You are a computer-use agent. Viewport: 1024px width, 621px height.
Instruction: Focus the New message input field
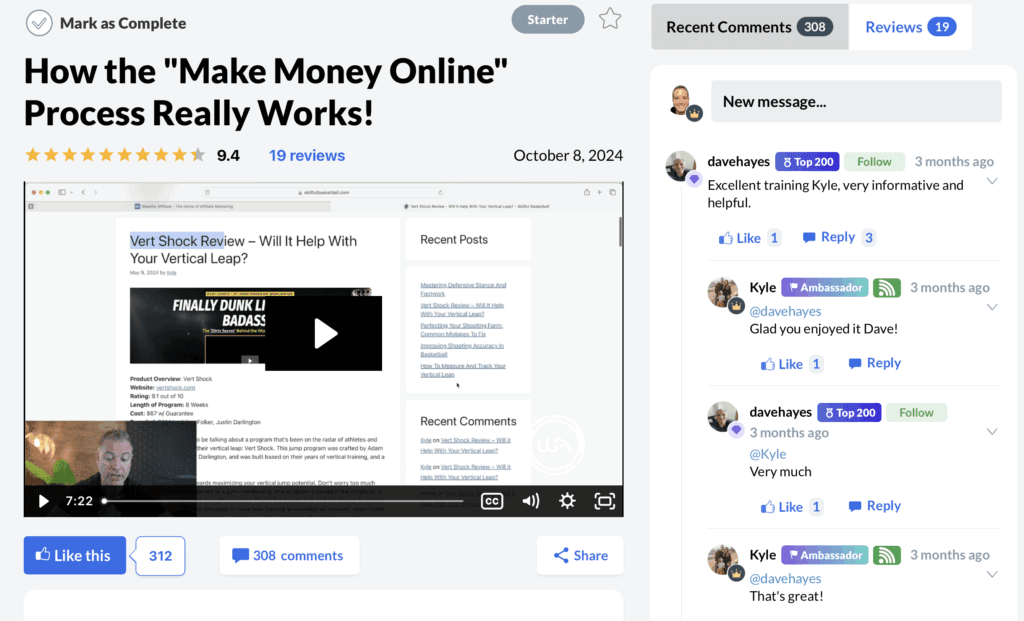(856, 101)
